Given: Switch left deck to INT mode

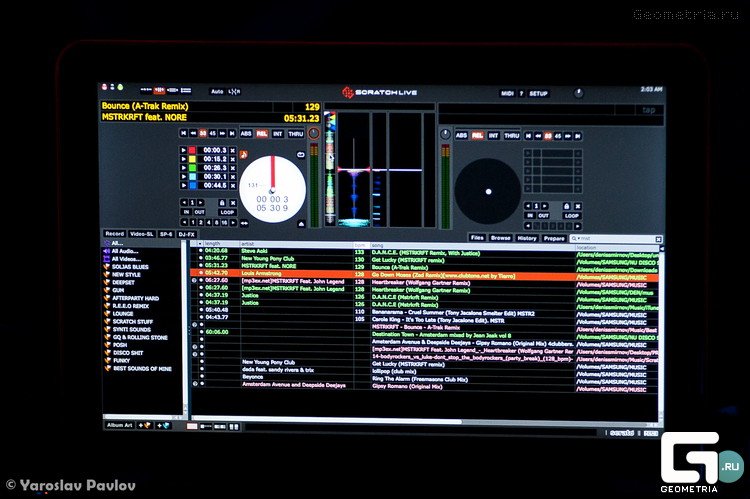Looking at the screenshot, I should [278, 133].
